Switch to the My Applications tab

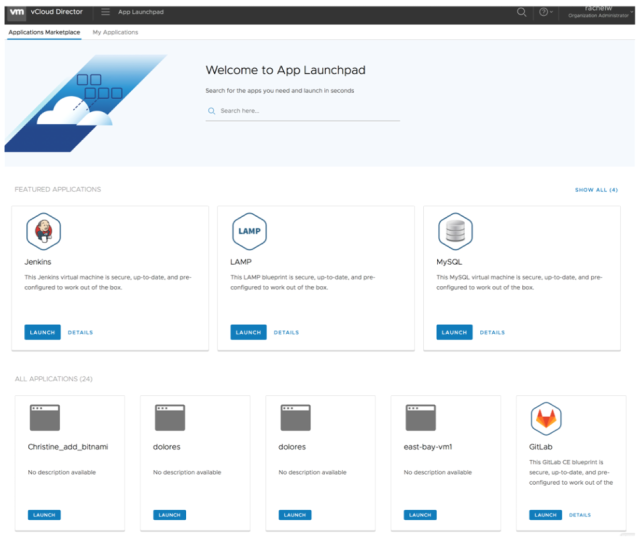pyautogui.click(x=115, y=32)
